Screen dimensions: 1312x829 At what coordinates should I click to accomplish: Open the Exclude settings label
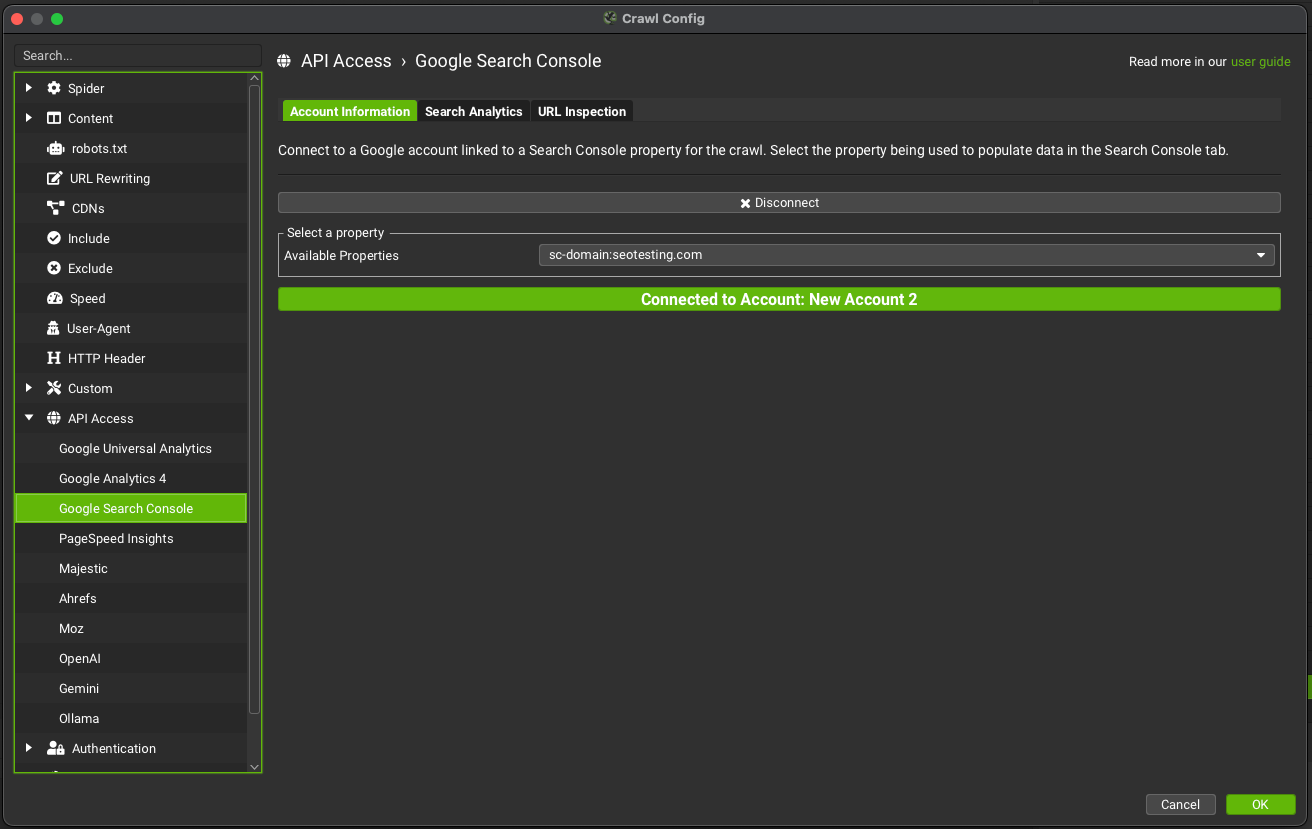click(x=90, y=268)
